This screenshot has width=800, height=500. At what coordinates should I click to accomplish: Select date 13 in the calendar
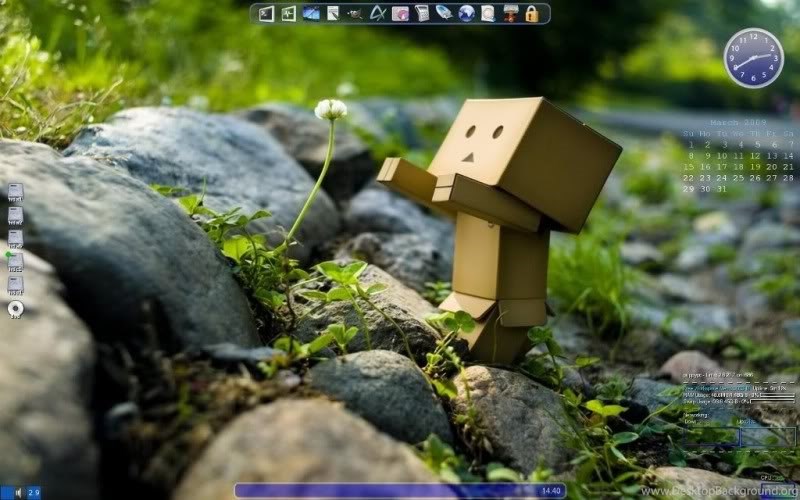pyautogui.click(x=772, y=156)
